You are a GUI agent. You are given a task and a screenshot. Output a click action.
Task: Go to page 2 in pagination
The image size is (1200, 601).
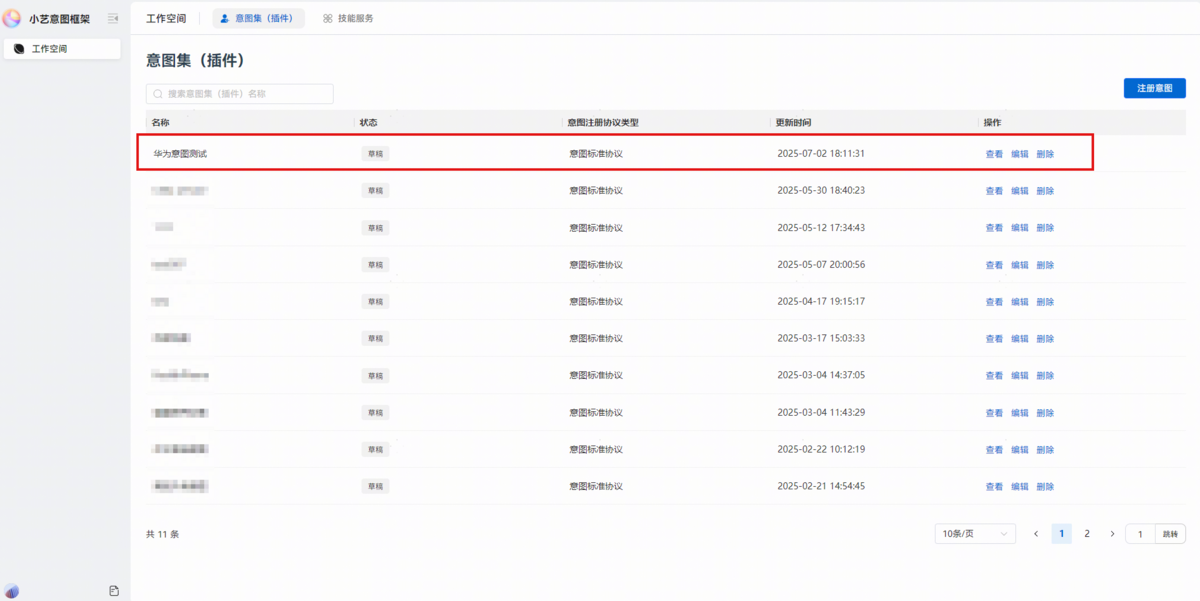(1087, 534)
